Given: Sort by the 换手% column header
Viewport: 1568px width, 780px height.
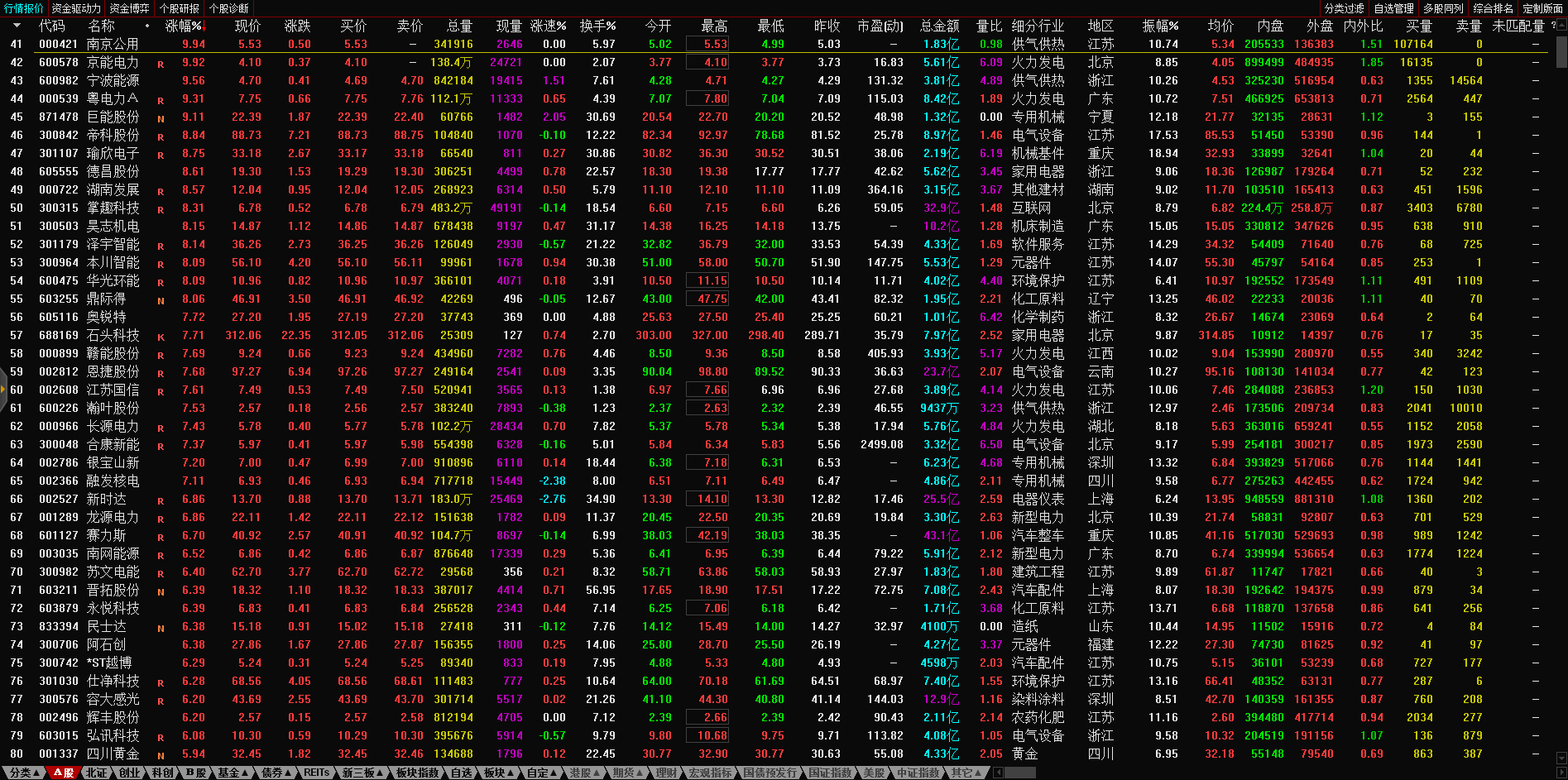Looking at the screenshot, I should point(597,26).
